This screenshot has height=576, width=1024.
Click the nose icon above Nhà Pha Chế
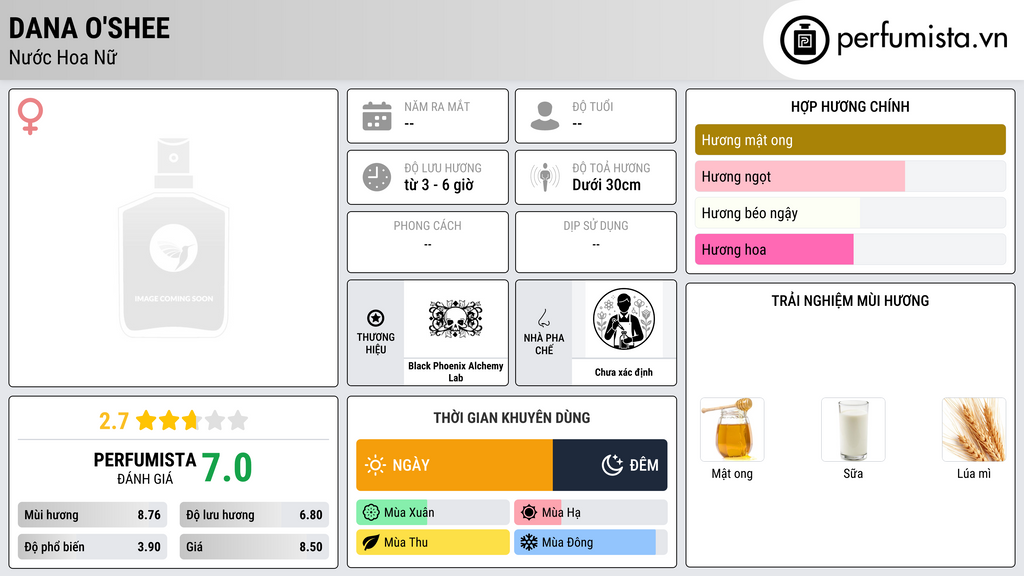coord(543,318)
